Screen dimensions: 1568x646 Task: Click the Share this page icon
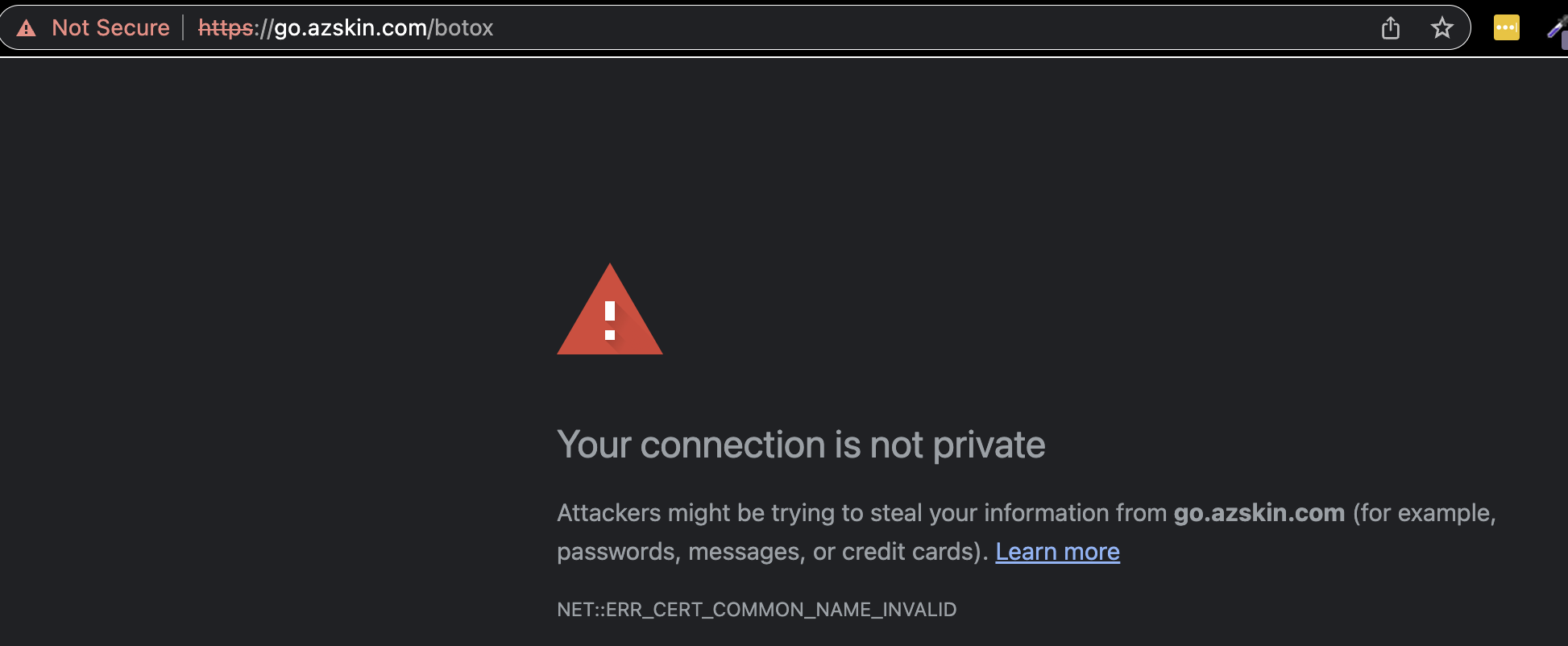(1391, 28)
